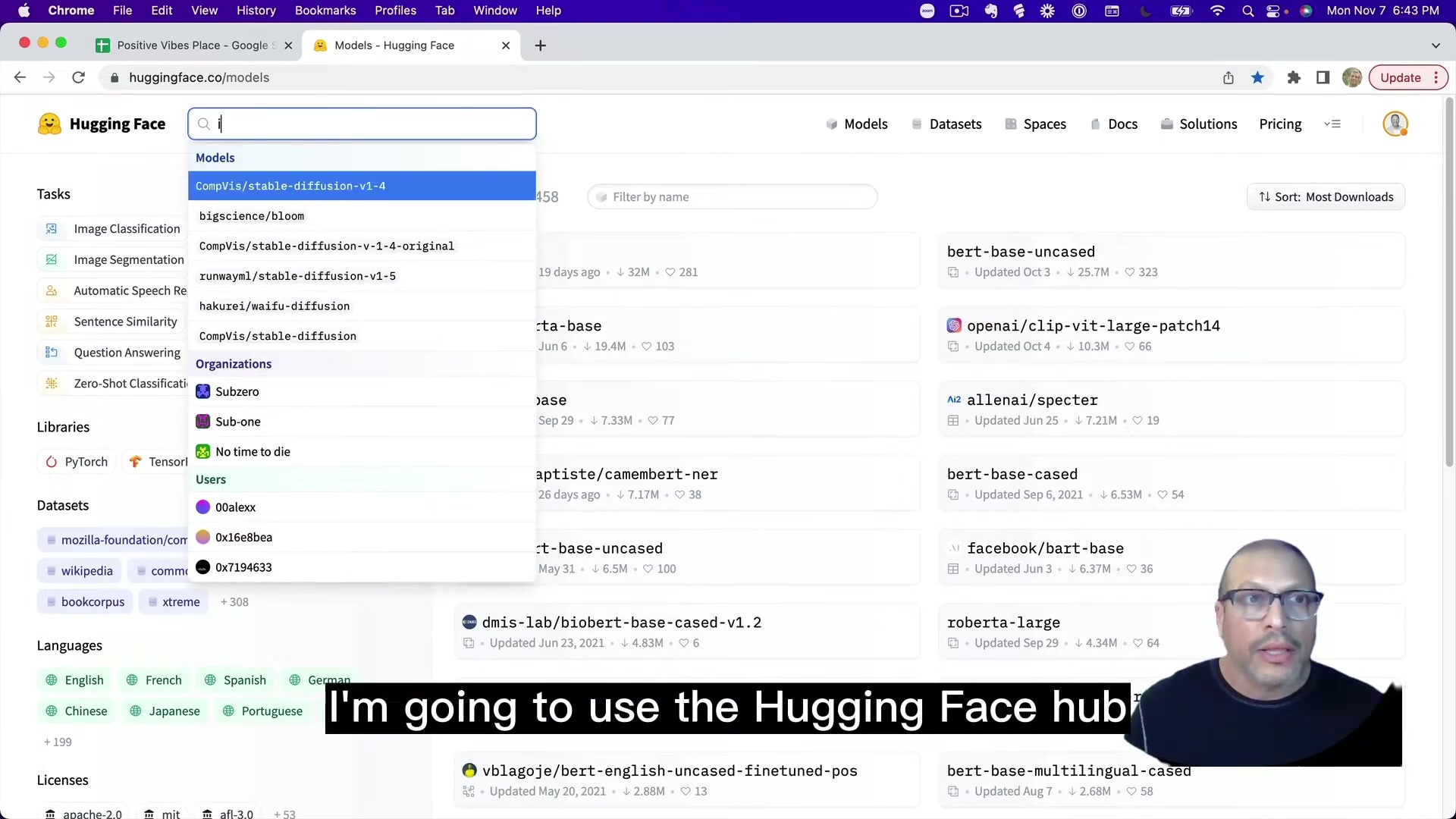Filter by xtreme dataset tag
This screenshot has width=1456, height=819.
click(x=174, y=602)
